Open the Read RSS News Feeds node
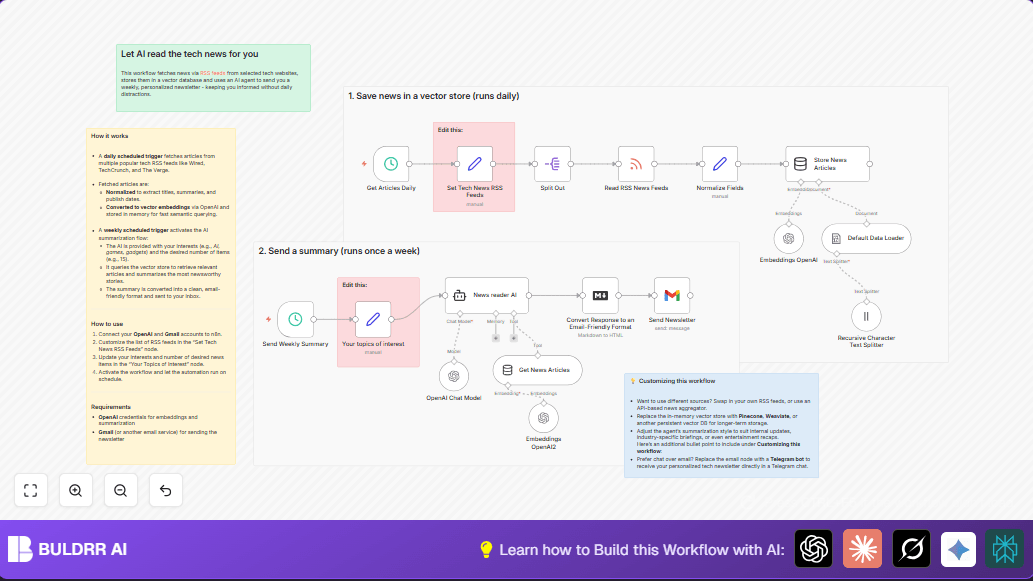 point(636,163)
